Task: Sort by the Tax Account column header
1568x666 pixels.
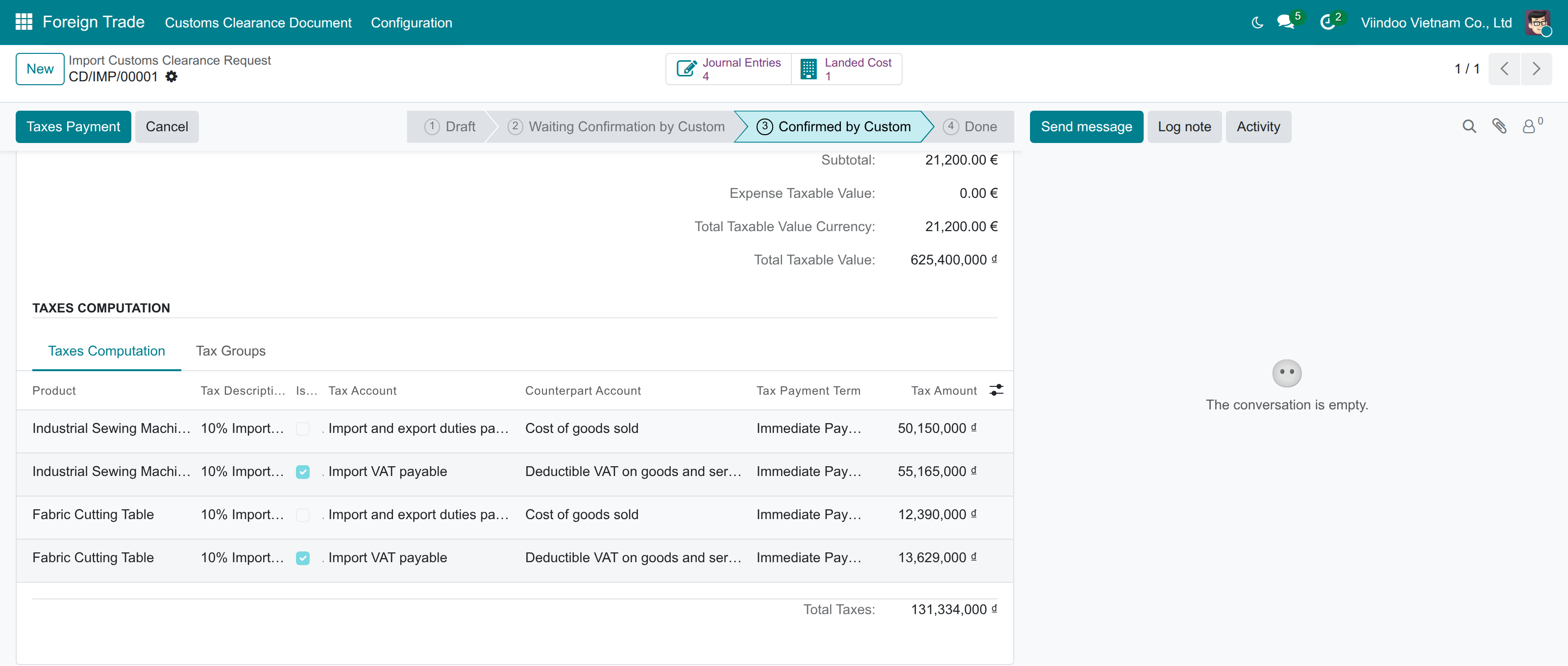Action: pyautogui.click(x=362, y=390)
